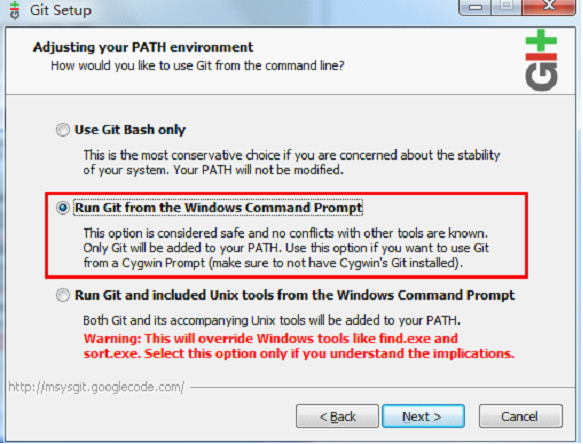Click the Run Git and included Unix tools label
Viewport: 583px width, 444px height.
(x=295, y=295)
